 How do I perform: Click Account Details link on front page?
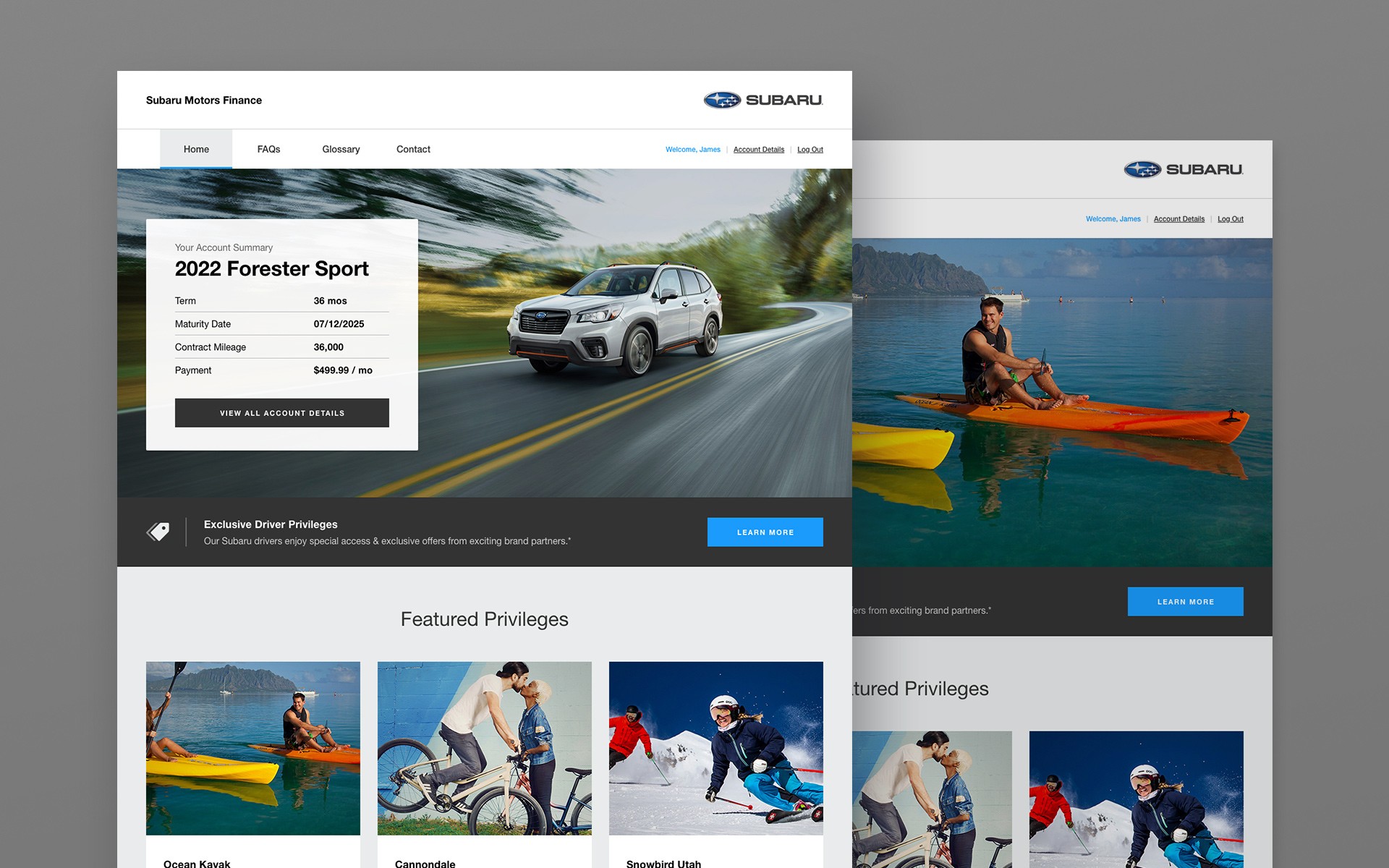tap(758, 150)
